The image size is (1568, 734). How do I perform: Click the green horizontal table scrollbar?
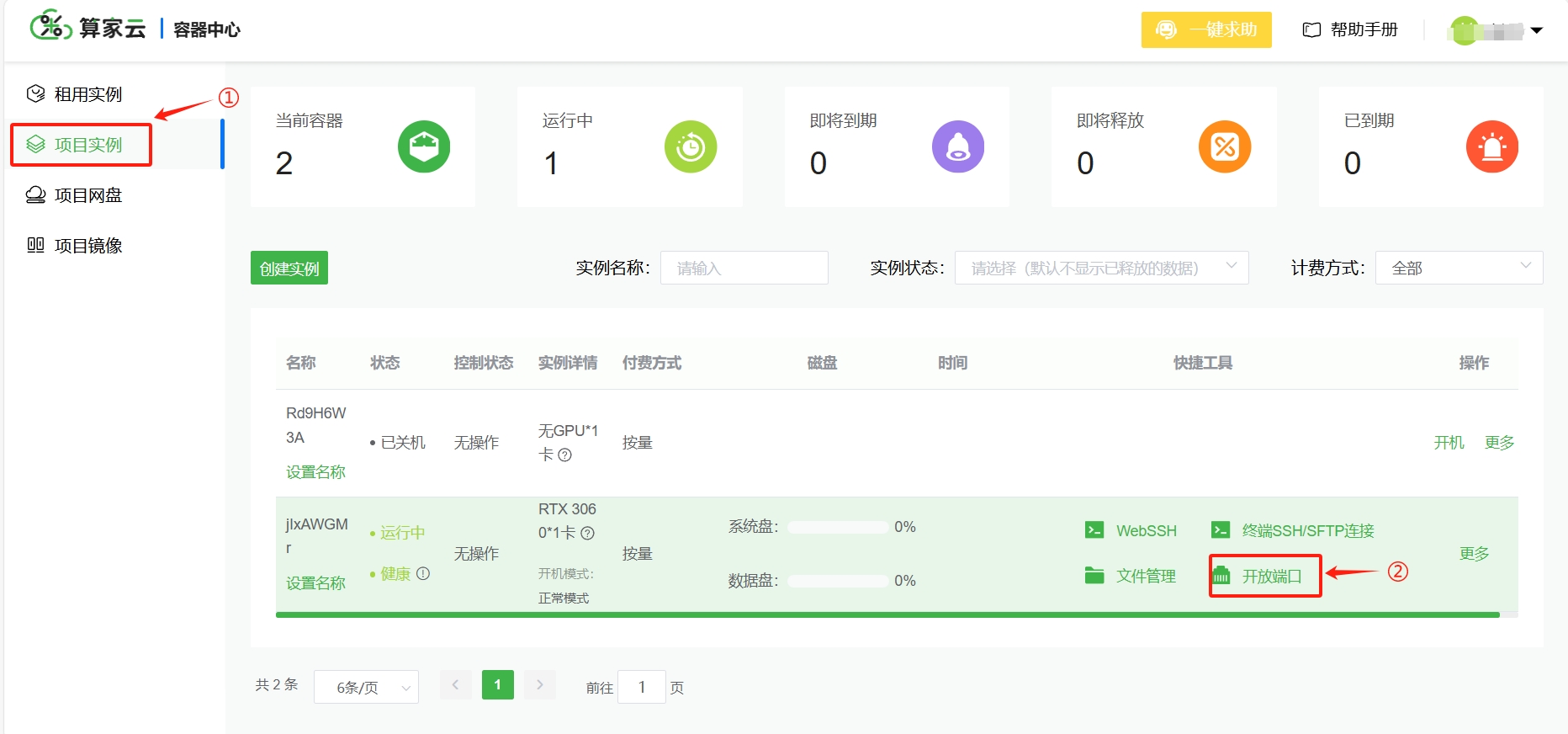click(887, 614)
